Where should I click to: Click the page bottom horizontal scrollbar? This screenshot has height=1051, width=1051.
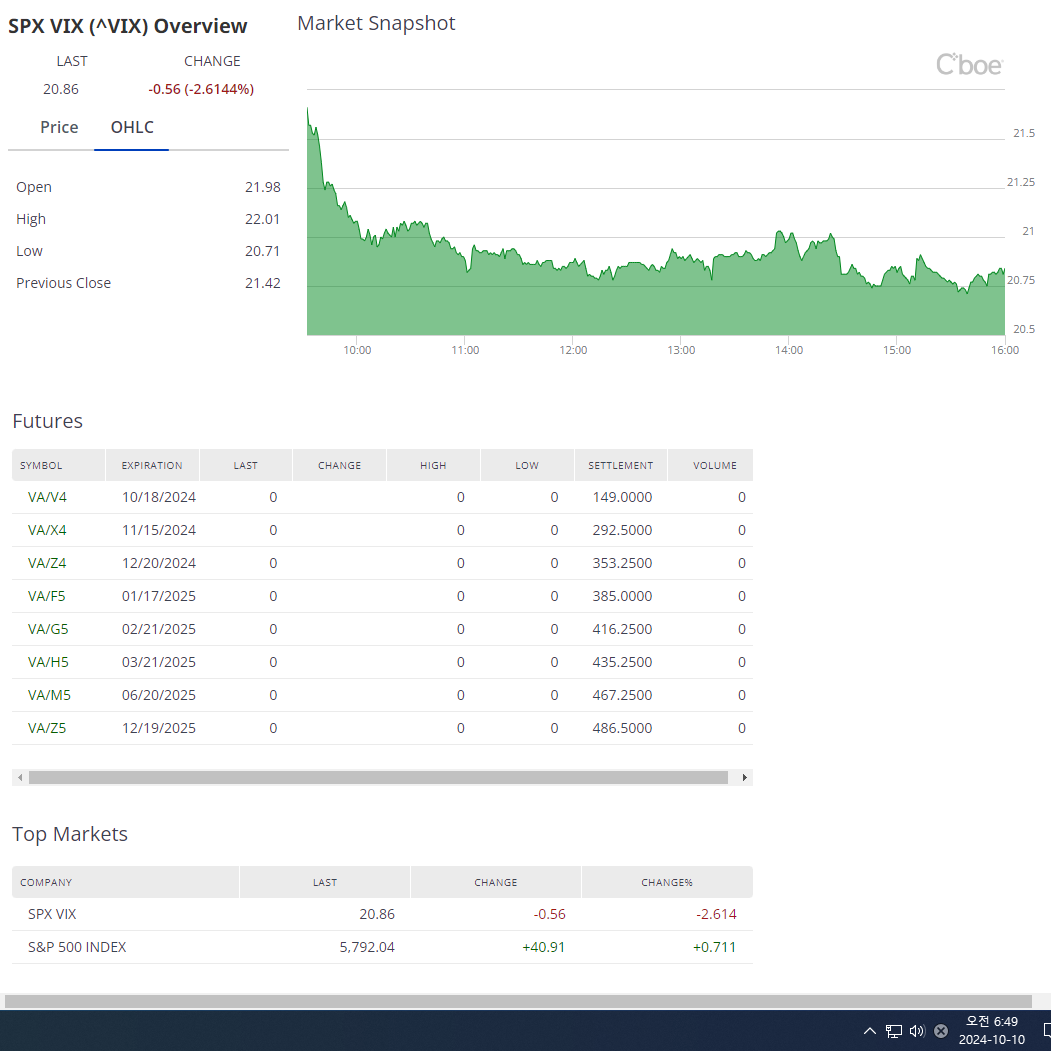517,1001
